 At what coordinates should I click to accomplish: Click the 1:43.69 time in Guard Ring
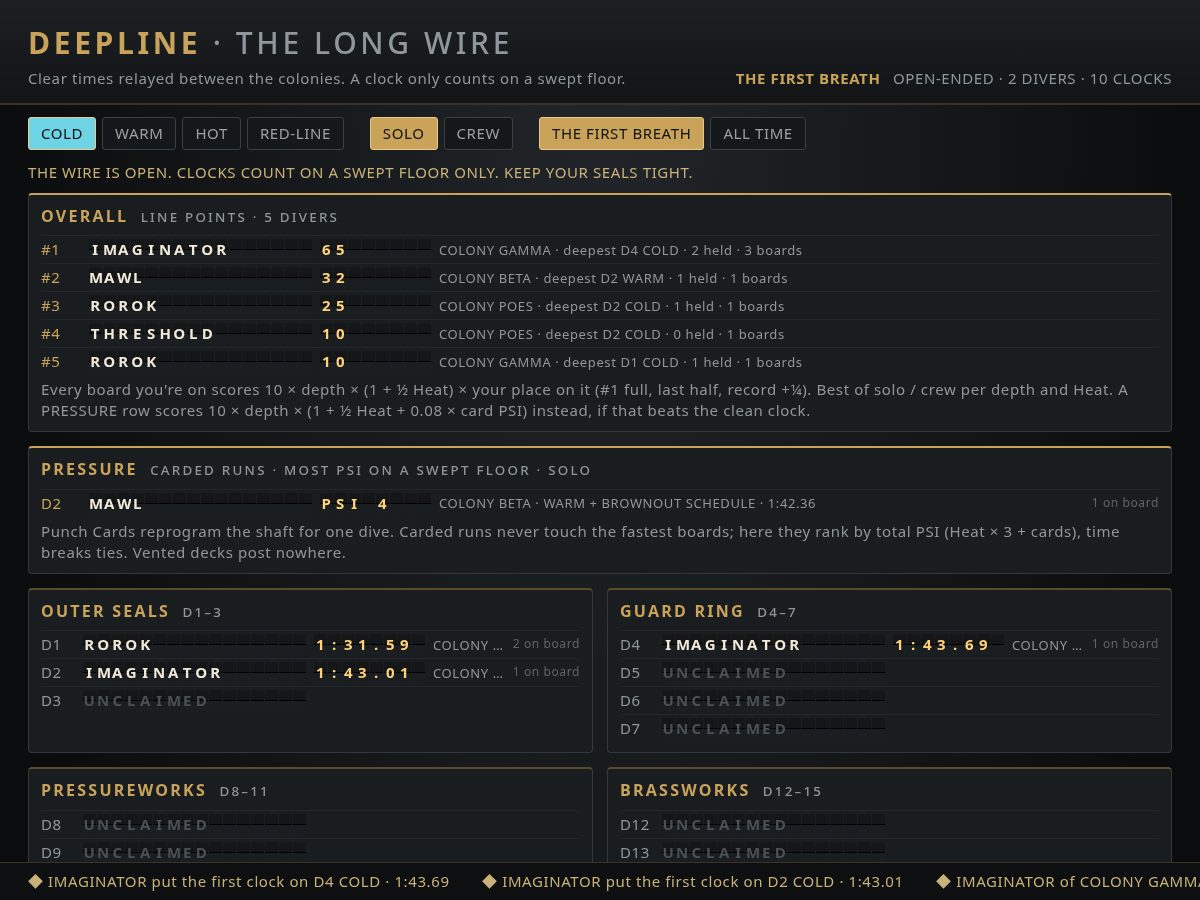point(943,645)
